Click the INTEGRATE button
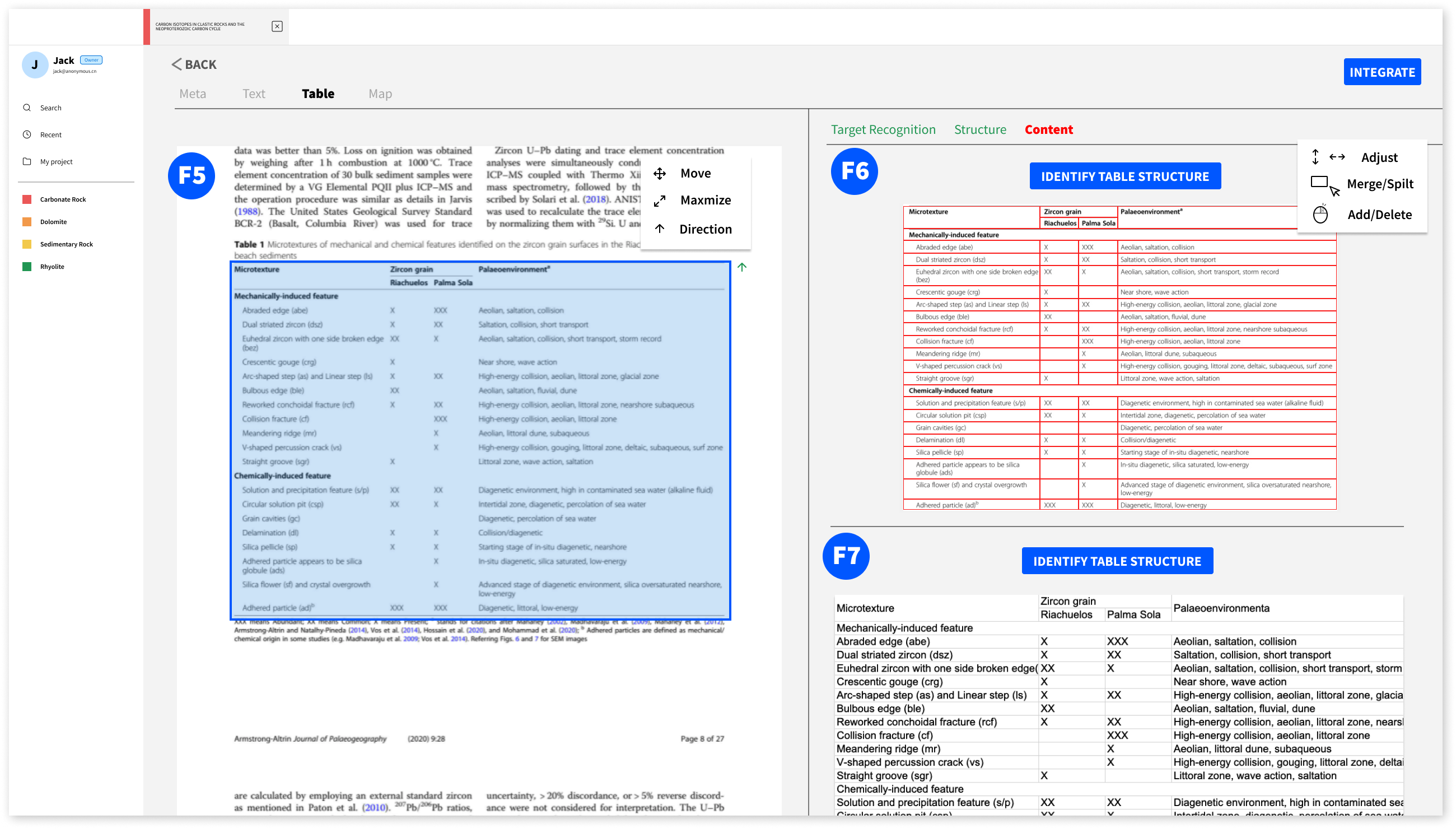Screen dimensions: 1456x829 [1382, 72]
